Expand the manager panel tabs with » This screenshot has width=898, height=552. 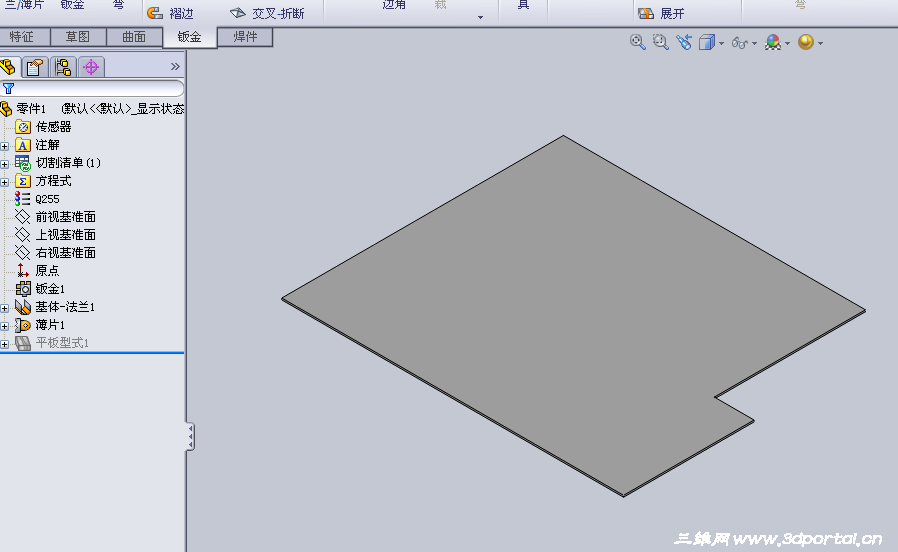tap(175, 66)
